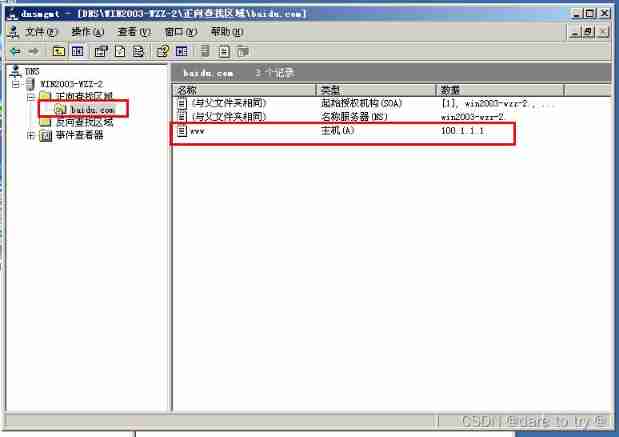Go back using the green Back arrow
Viewport: 619px width, 437px height.
pos(16,51)
